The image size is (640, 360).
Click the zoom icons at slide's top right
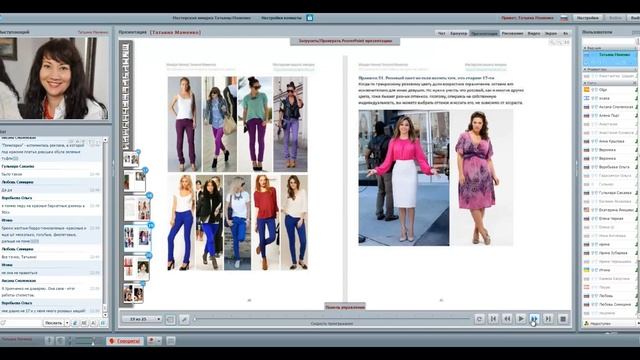[x=559, y=42]
